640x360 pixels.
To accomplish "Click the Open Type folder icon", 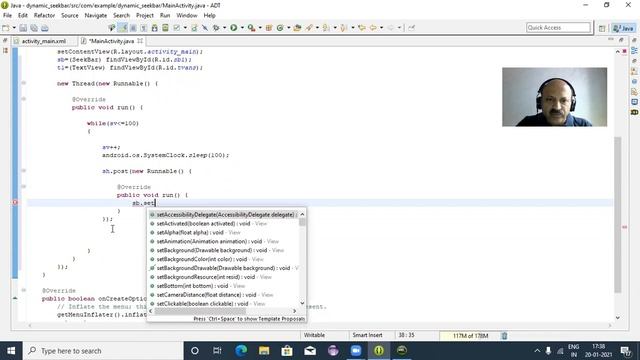I will [298, 28].
